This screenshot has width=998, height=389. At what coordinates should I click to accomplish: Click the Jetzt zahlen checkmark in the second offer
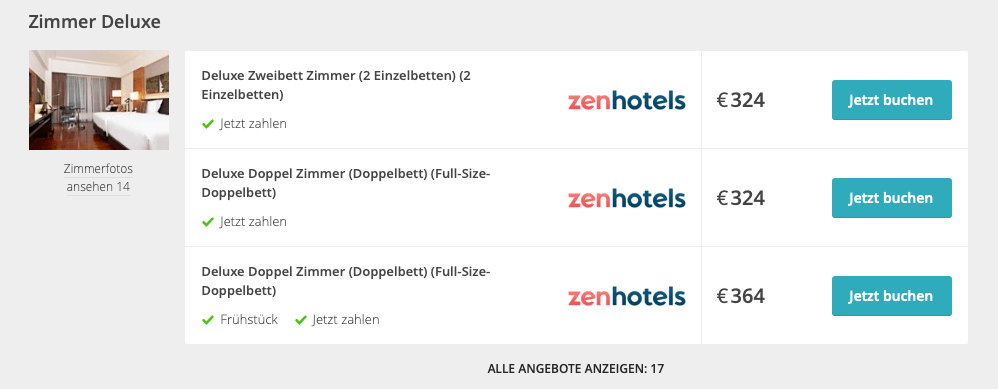(x=207, y=222)
